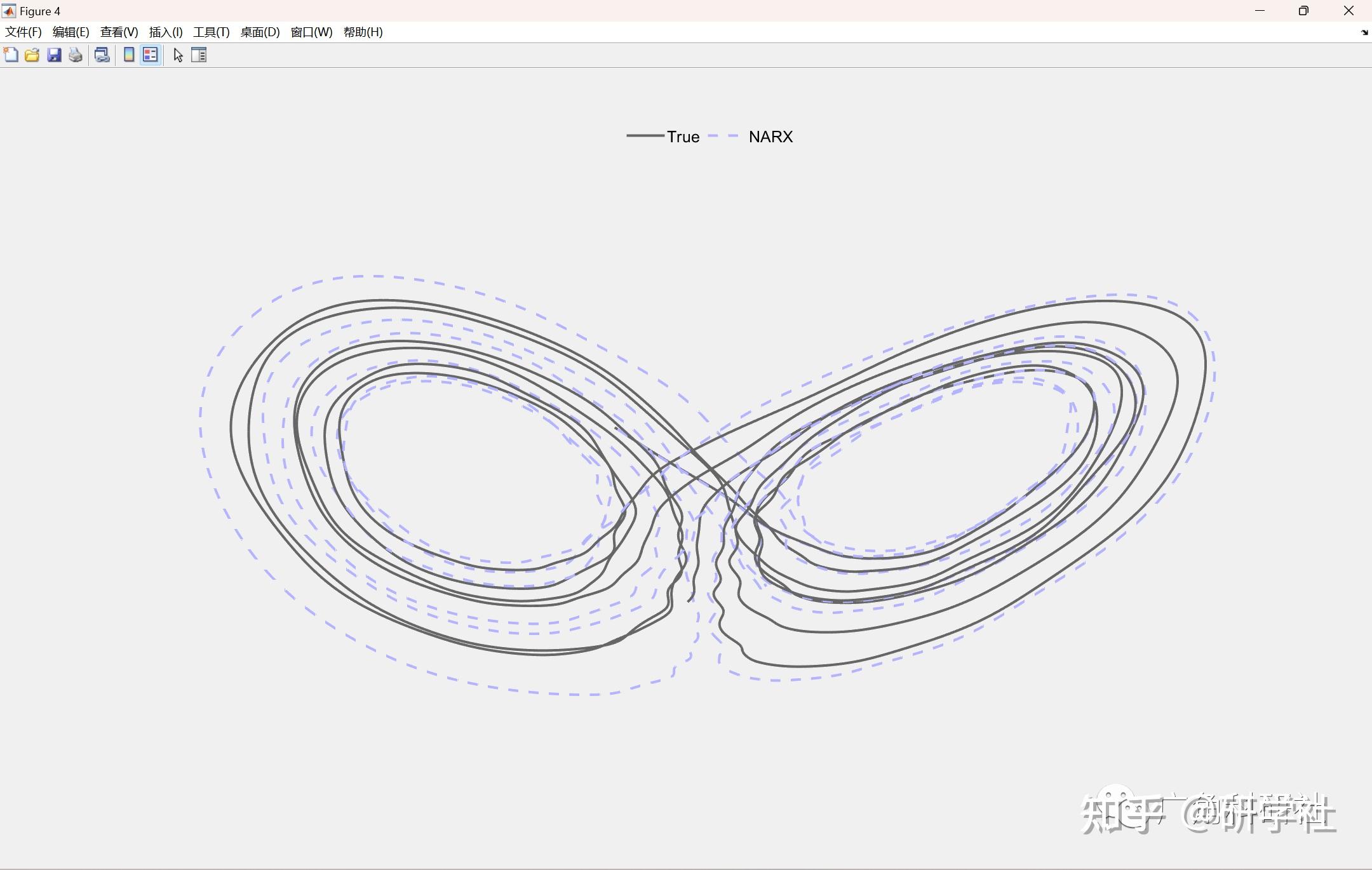Click the dock figure arrow icon
The image size is (1372, 870).
[1364, 32]
